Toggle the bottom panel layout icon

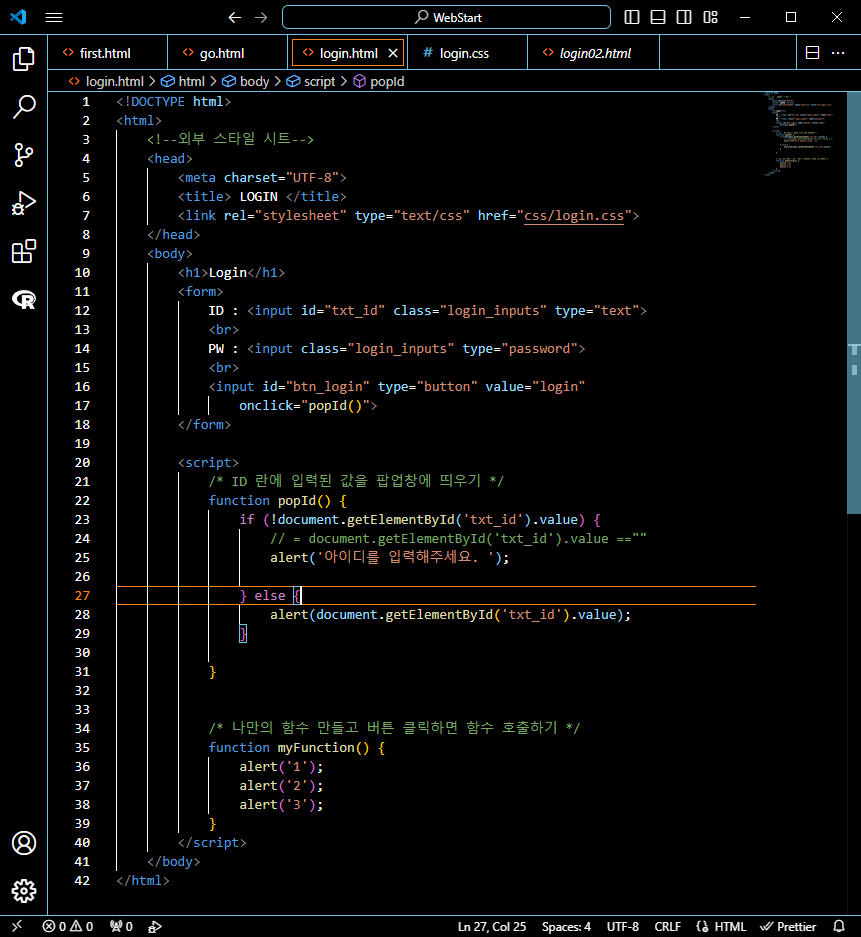658,17
